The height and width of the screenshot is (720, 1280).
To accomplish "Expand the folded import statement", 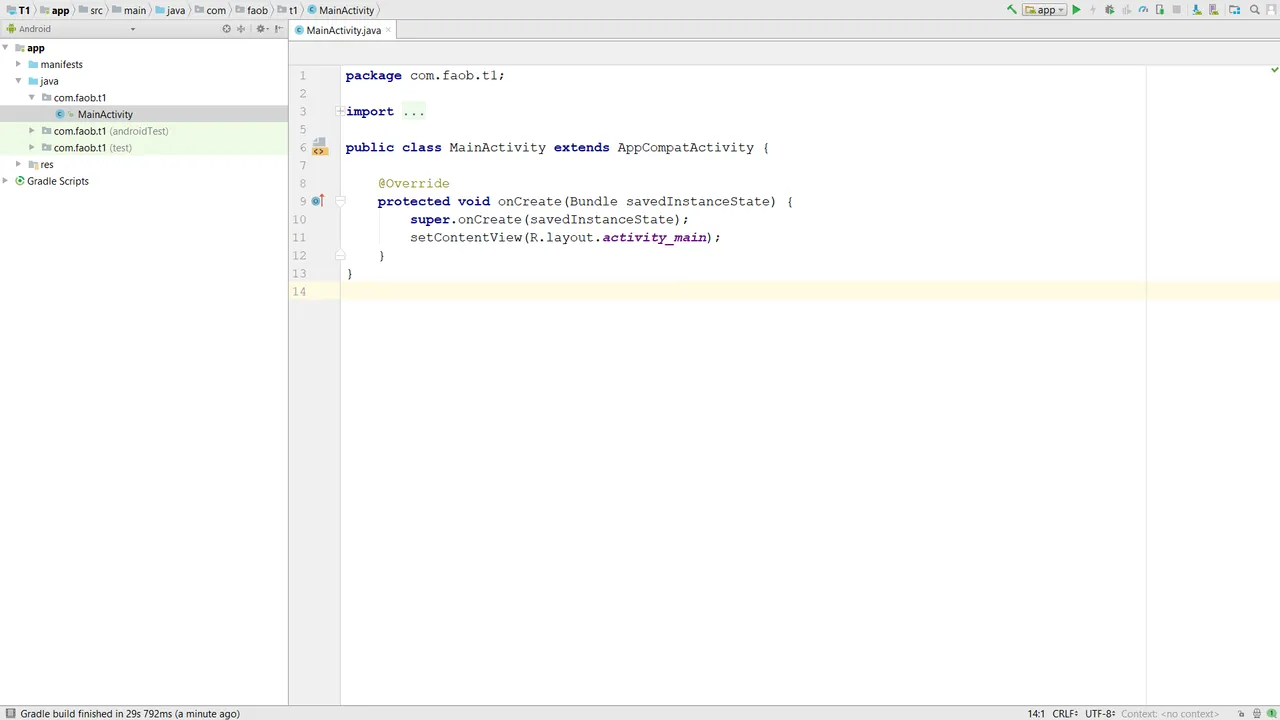I will coord(340,111).
